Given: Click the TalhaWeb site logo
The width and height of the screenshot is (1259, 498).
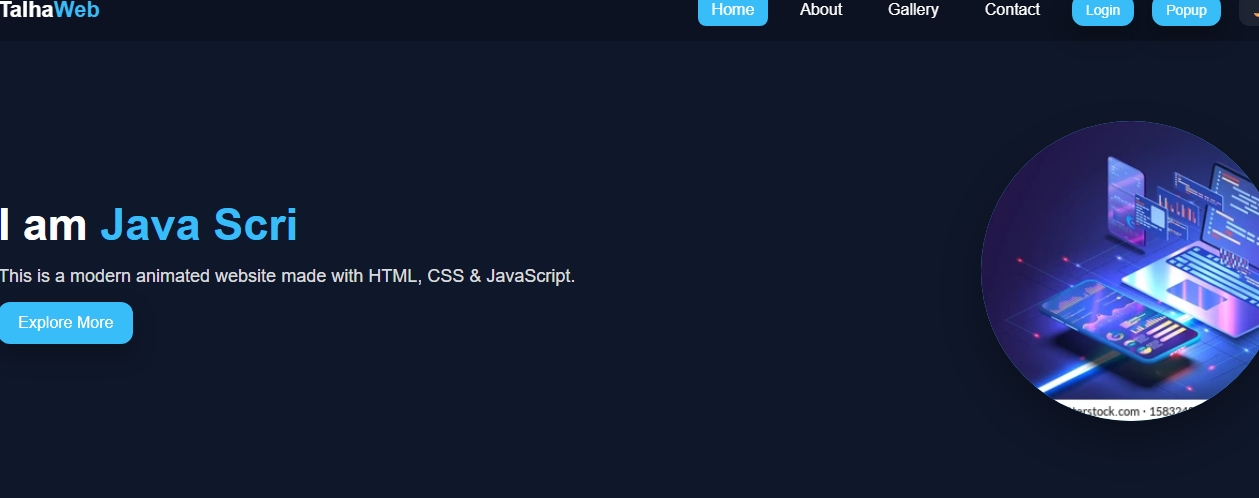Looking at the screenshot, I should tap(49, 10).
